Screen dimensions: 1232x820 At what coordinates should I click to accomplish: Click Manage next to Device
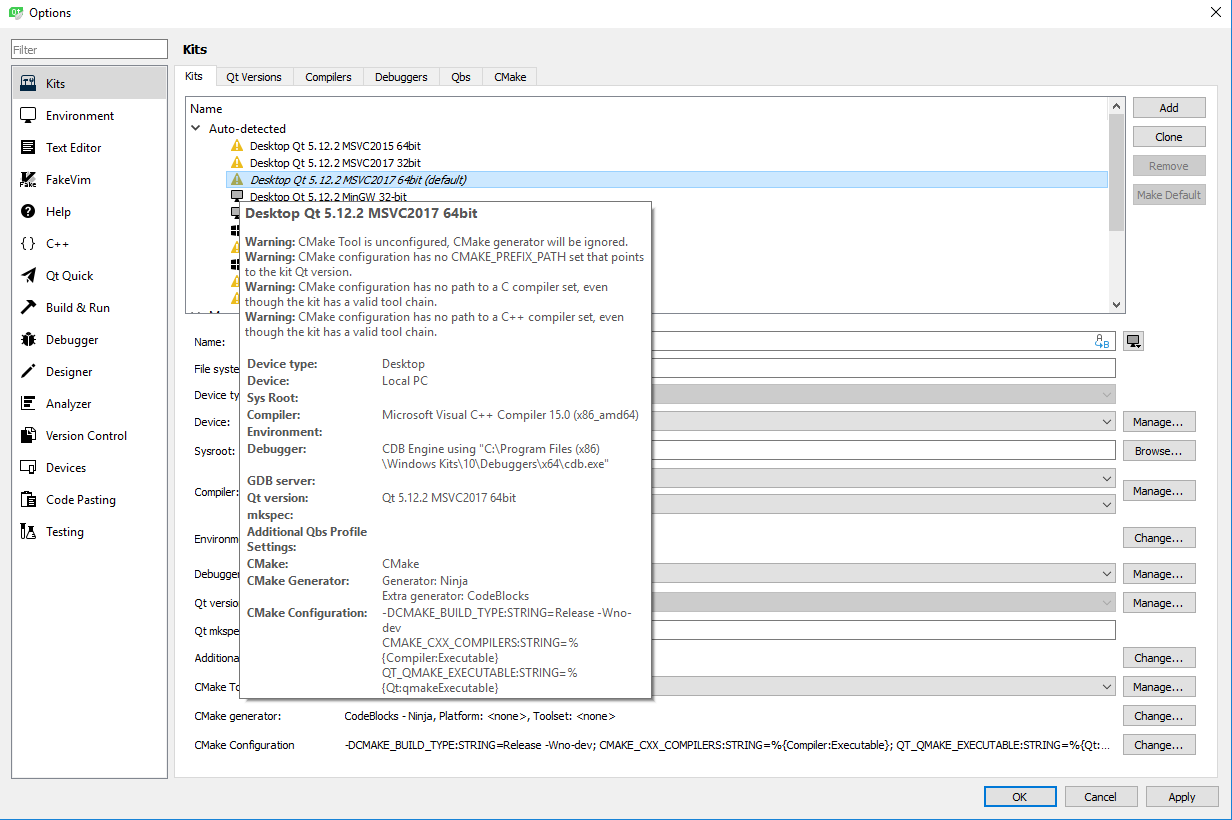(x=1159, y=422)
